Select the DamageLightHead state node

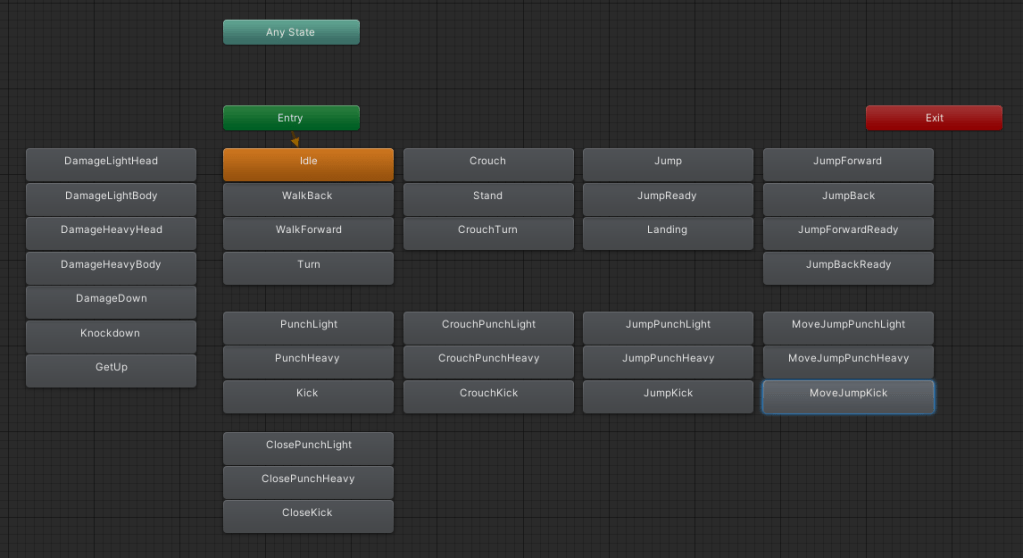click(110, 163)
